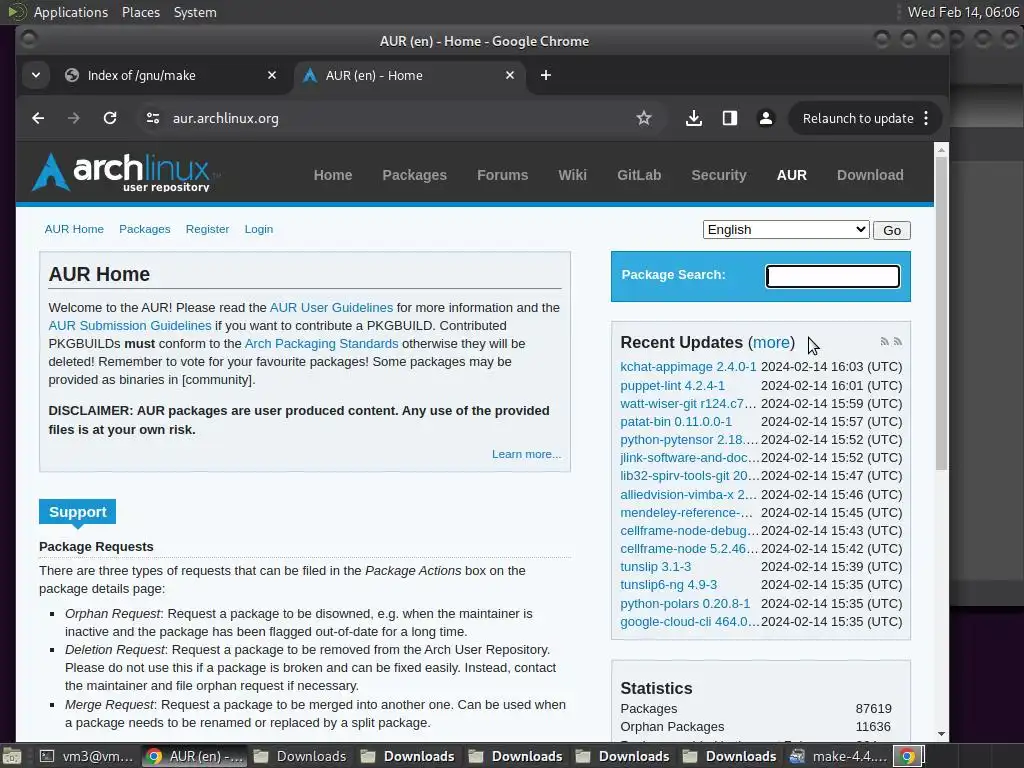The height and width of the screenshot is (768, 1024).
Task: Open the Security nav item
Action: 719,175
